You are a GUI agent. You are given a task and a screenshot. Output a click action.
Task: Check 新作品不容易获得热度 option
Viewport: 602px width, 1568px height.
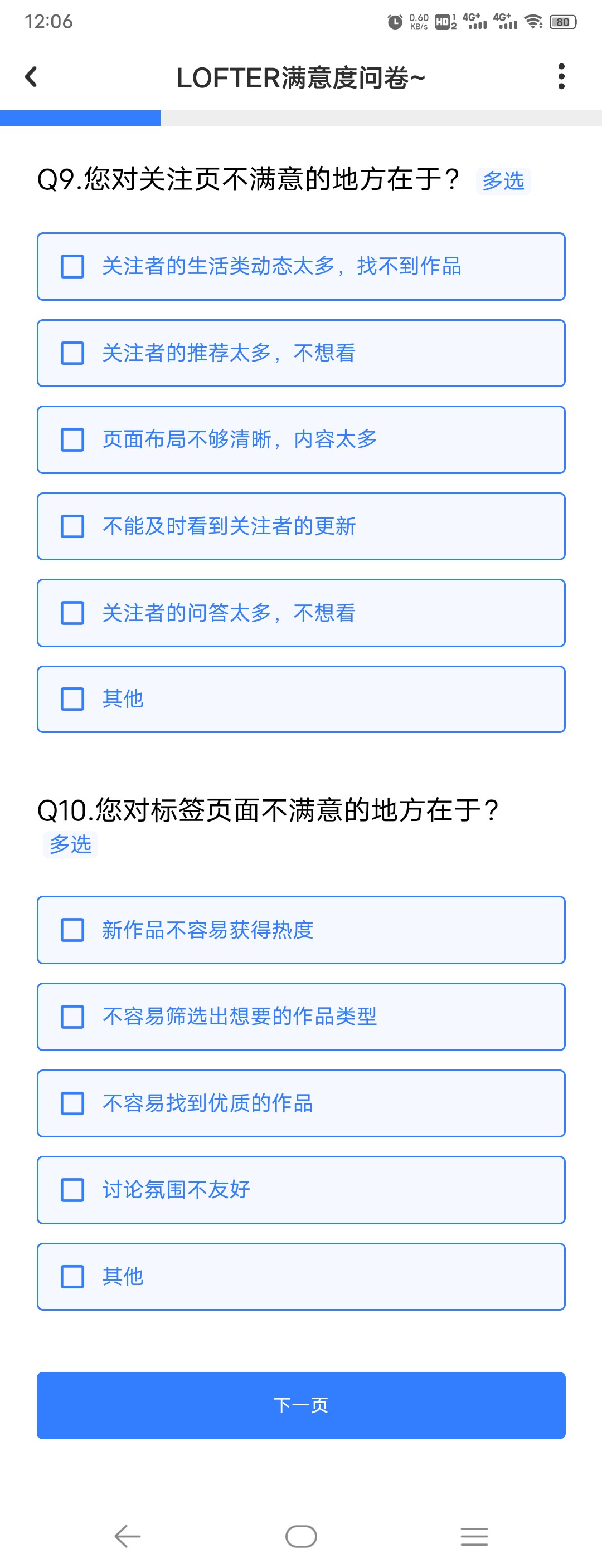301,930
